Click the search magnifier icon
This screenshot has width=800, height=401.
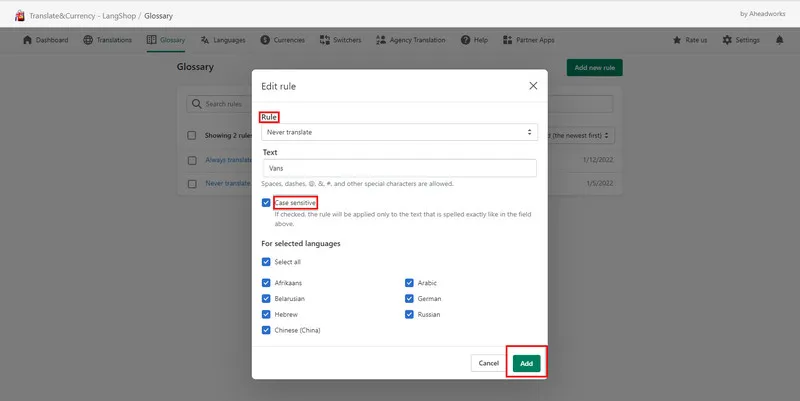(x=196, y=104)
